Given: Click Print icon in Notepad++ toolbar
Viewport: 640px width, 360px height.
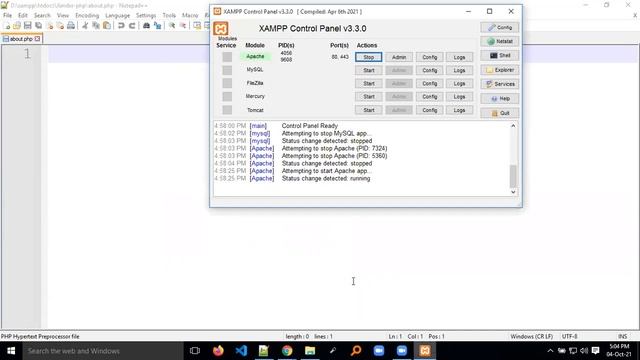Looking at the screenshot, I should (x=71, y=26).
